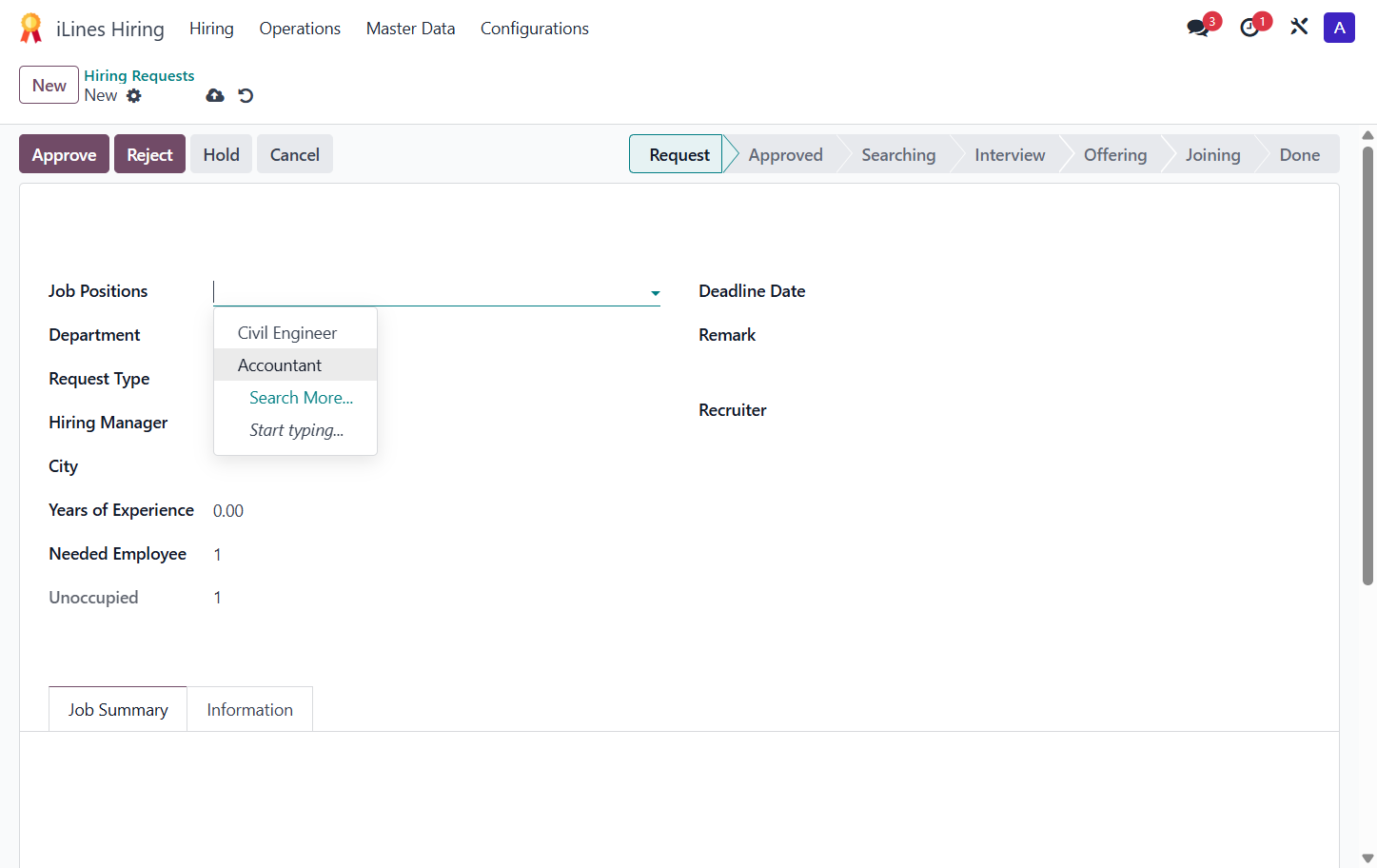Click the gear actions icon beside New

(x=134, y=95)
